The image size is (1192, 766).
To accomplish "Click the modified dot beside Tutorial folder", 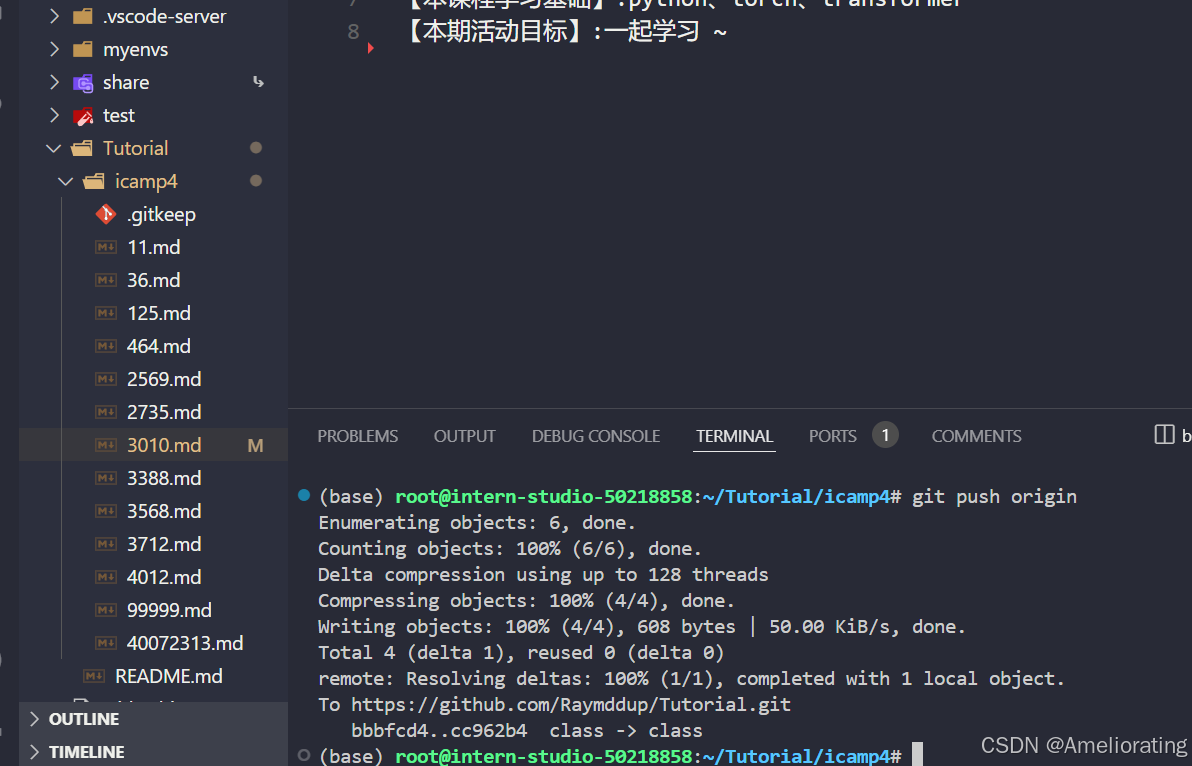I will pos(255,147).
